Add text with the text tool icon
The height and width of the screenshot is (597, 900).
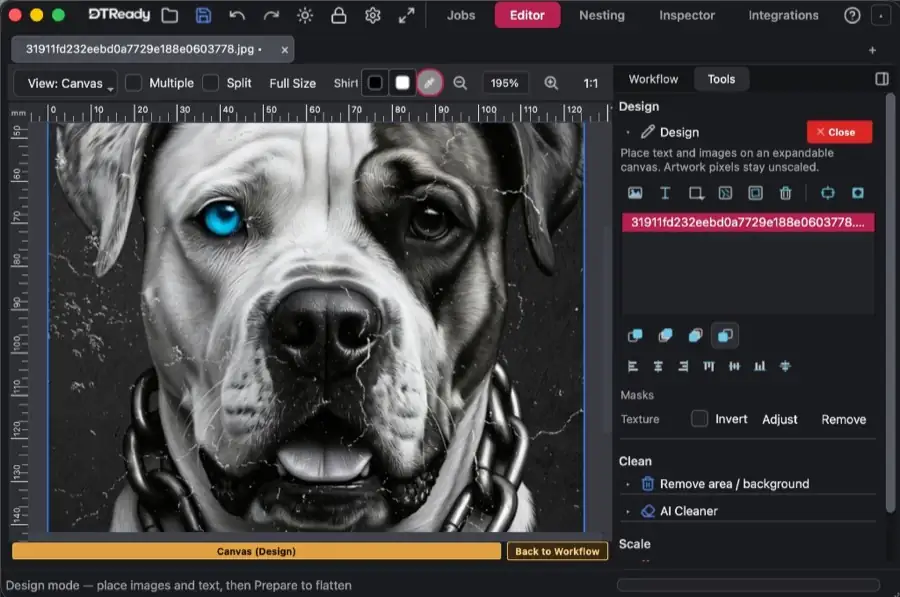(x=665, y=193)
